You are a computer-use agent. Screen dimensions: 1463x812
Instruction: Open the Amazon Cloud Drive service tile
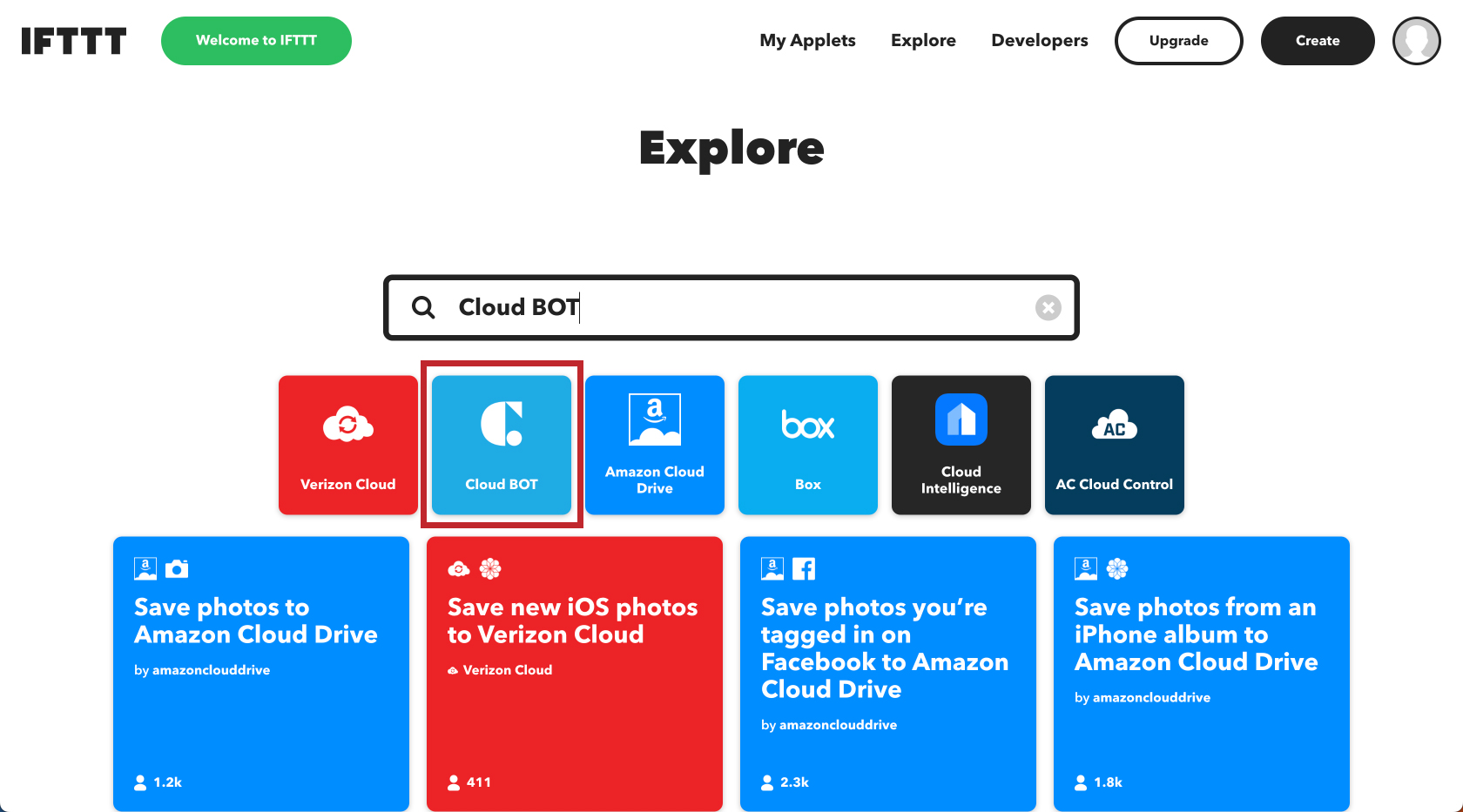655,445
